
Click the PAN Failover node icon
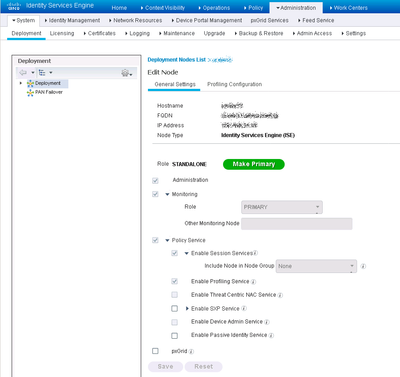pos(30,92)
